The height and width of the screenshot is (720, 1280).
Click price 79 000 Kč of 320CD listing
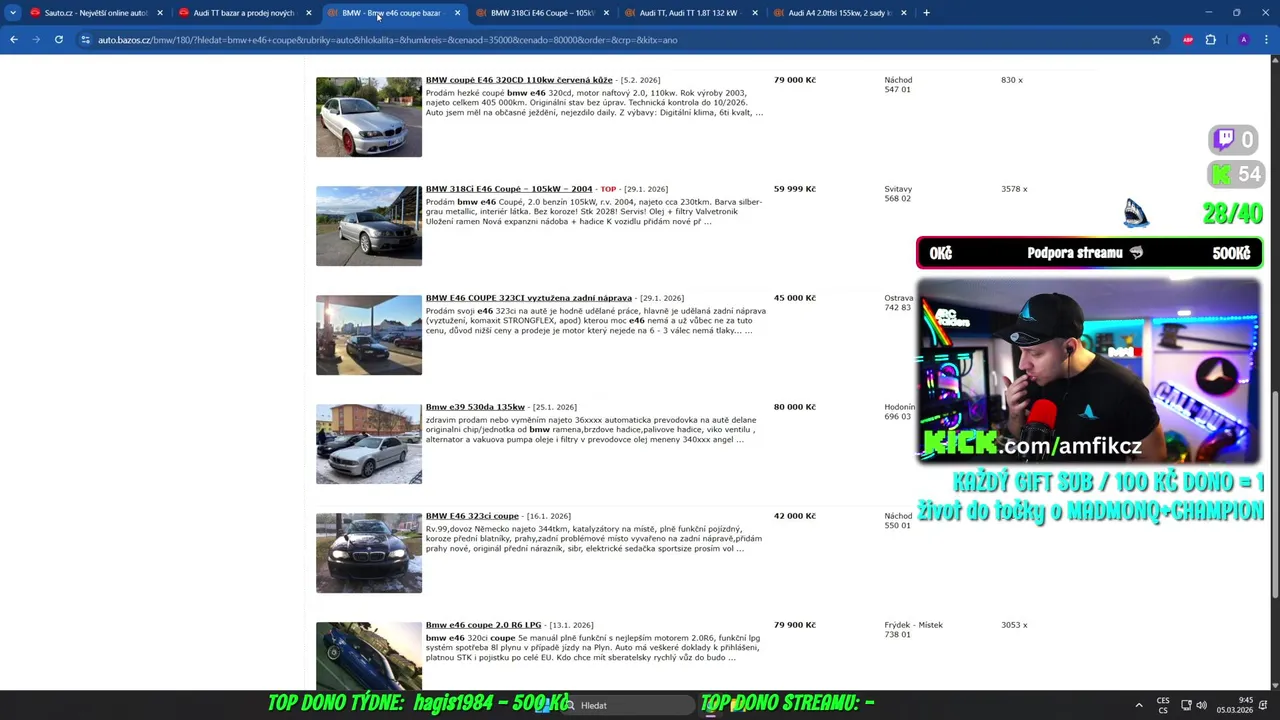[795, 80]
